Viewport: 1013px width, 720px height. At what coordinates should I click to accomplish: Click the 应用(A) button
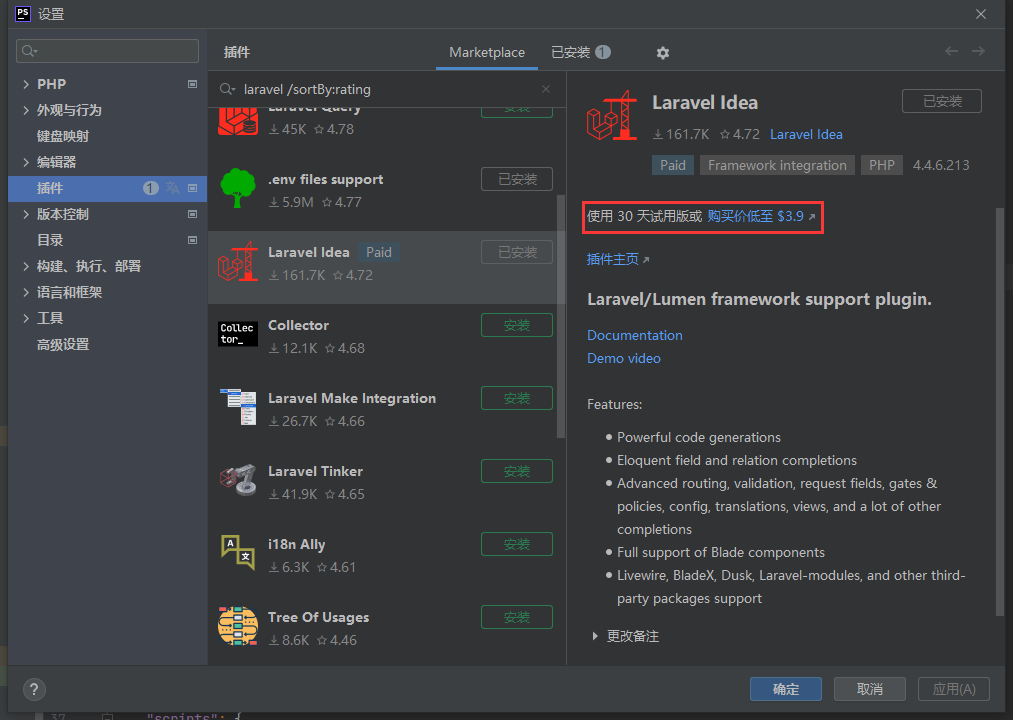[x=954, y=689]
